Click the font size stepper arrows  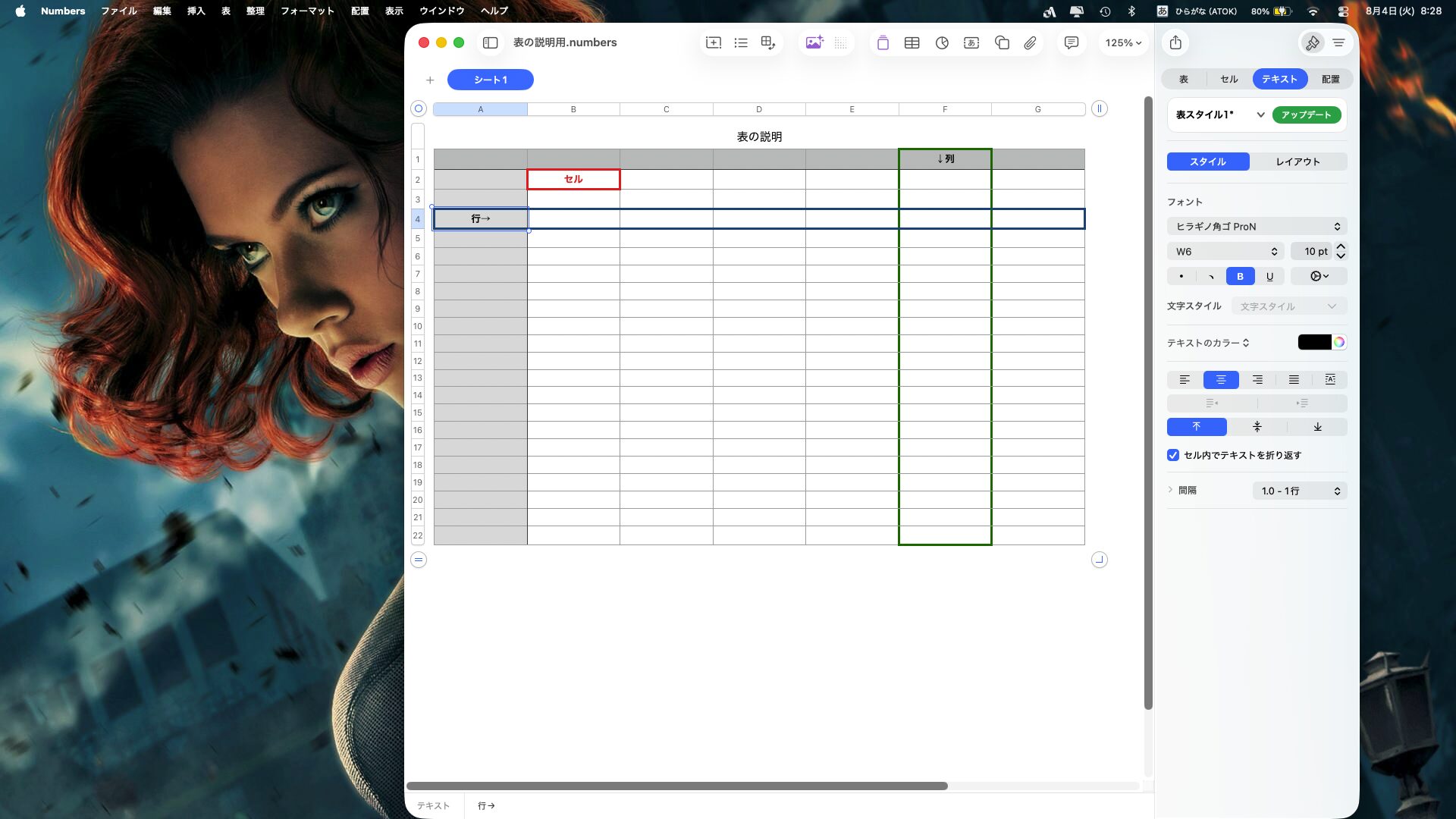pos(1341,252)
